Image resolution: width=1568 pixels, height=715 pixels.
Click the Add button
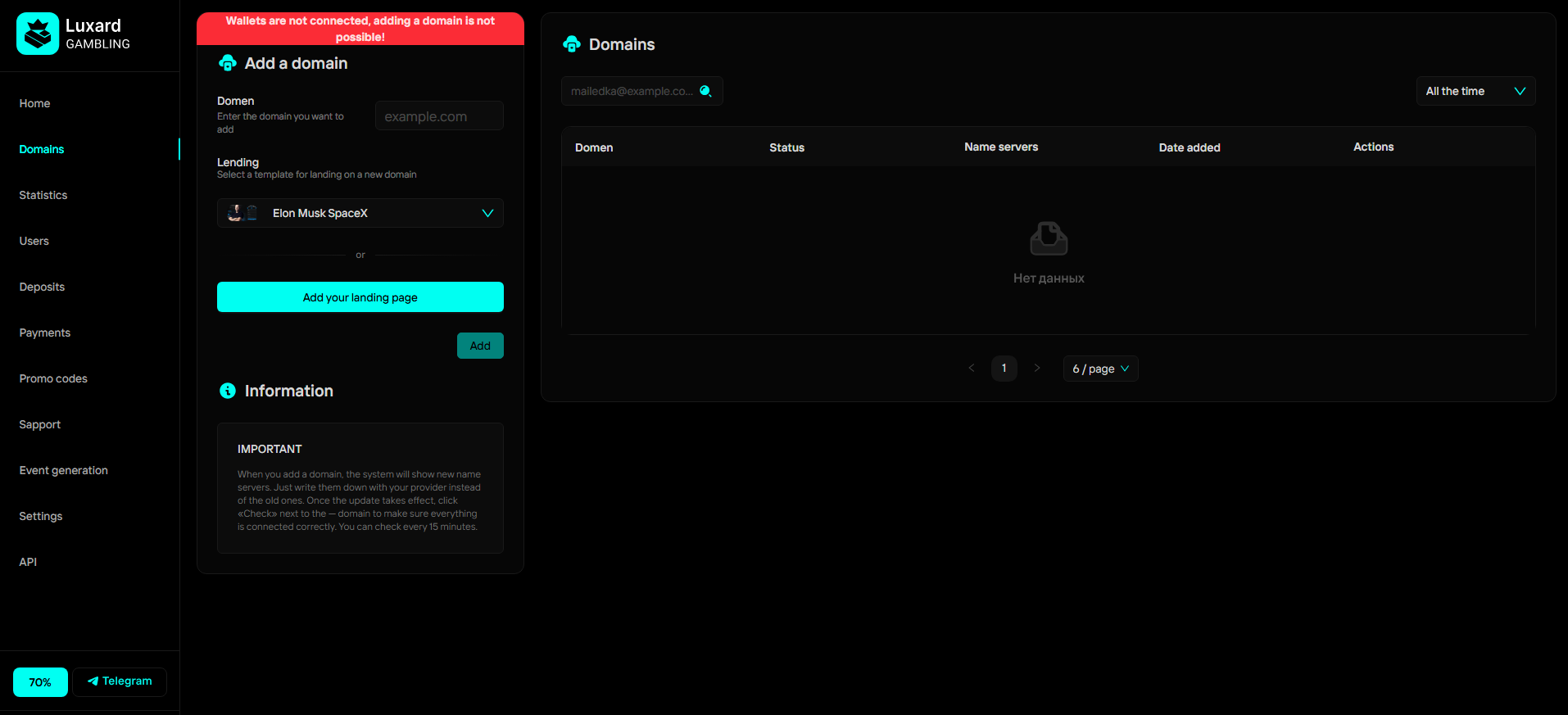[480, 346]
